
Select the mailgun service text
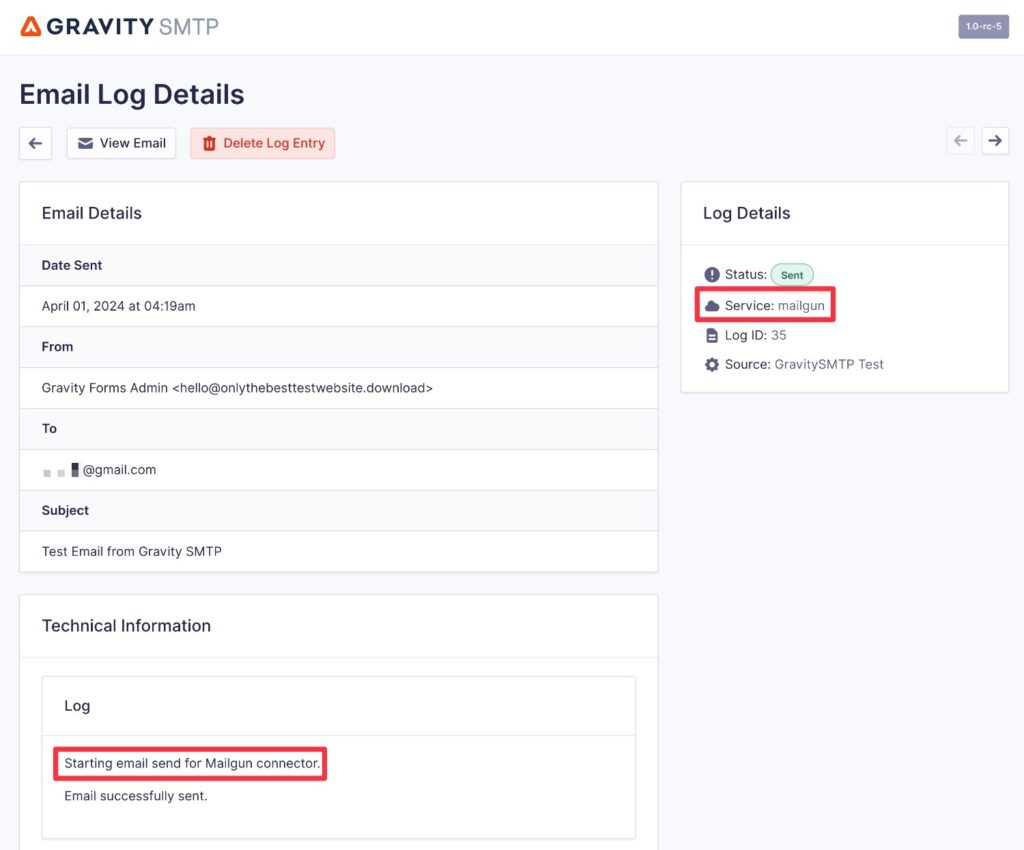(802, 304)
